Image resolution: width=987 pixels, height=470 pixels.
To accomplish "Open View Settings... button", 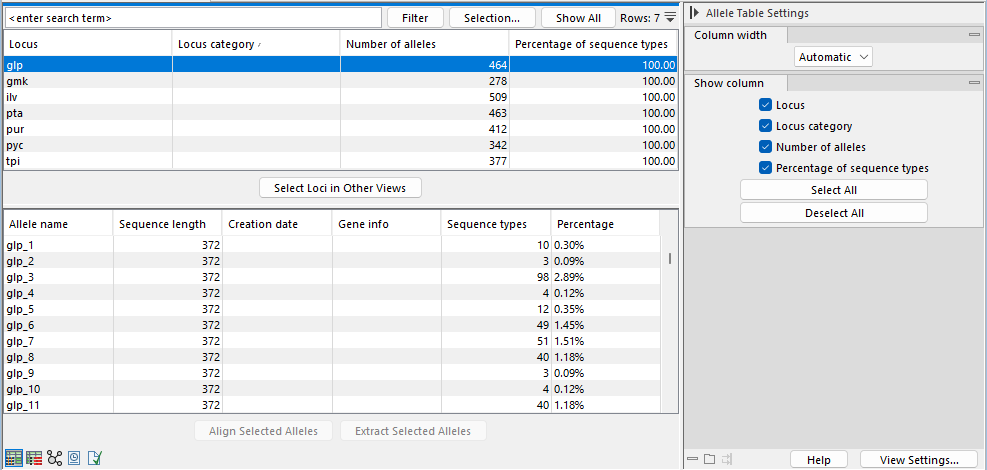I will [x=919, y=460].
